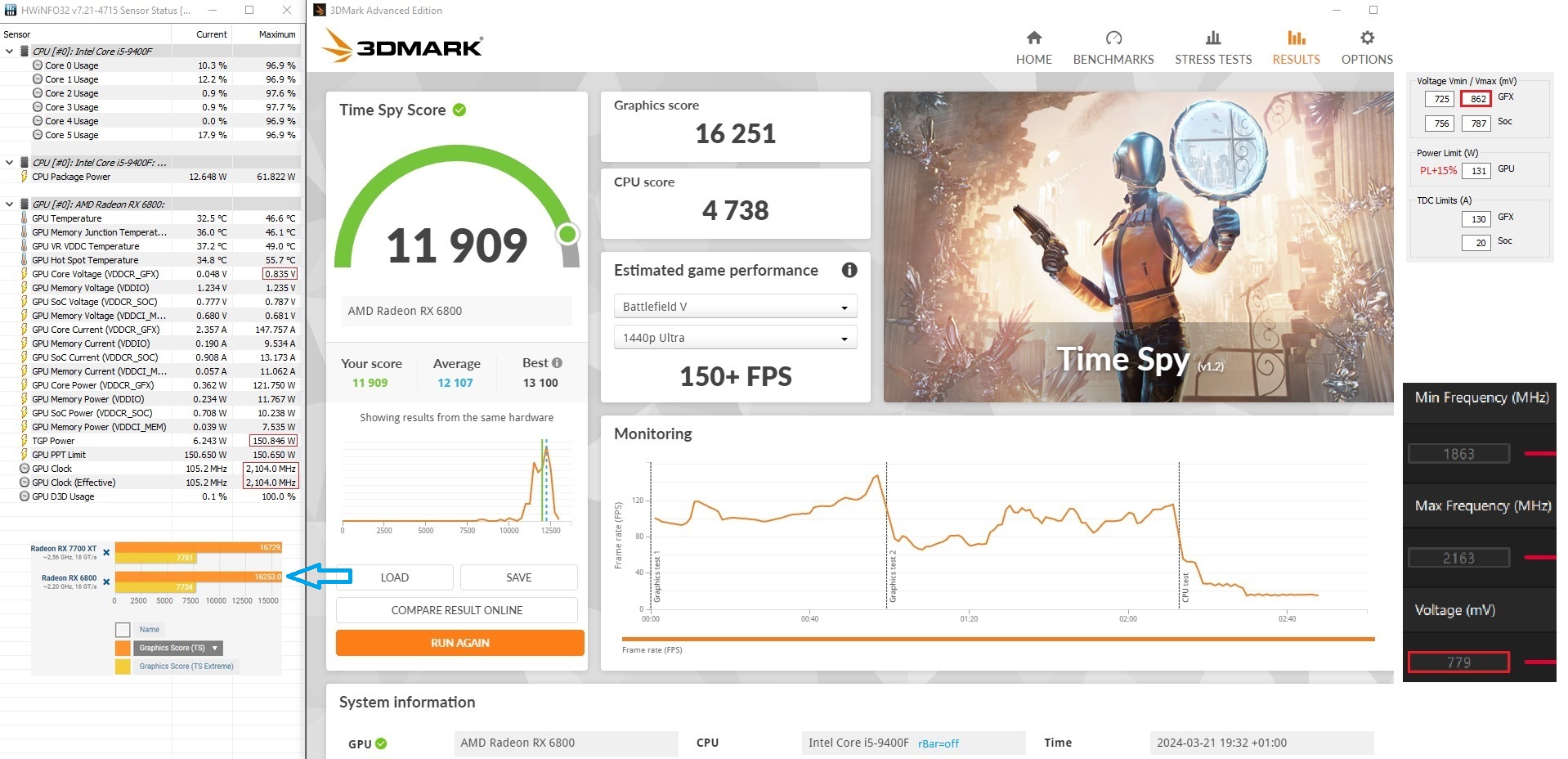Click the 3DMark logo
1568x759 pixels.
coord(401,46)
